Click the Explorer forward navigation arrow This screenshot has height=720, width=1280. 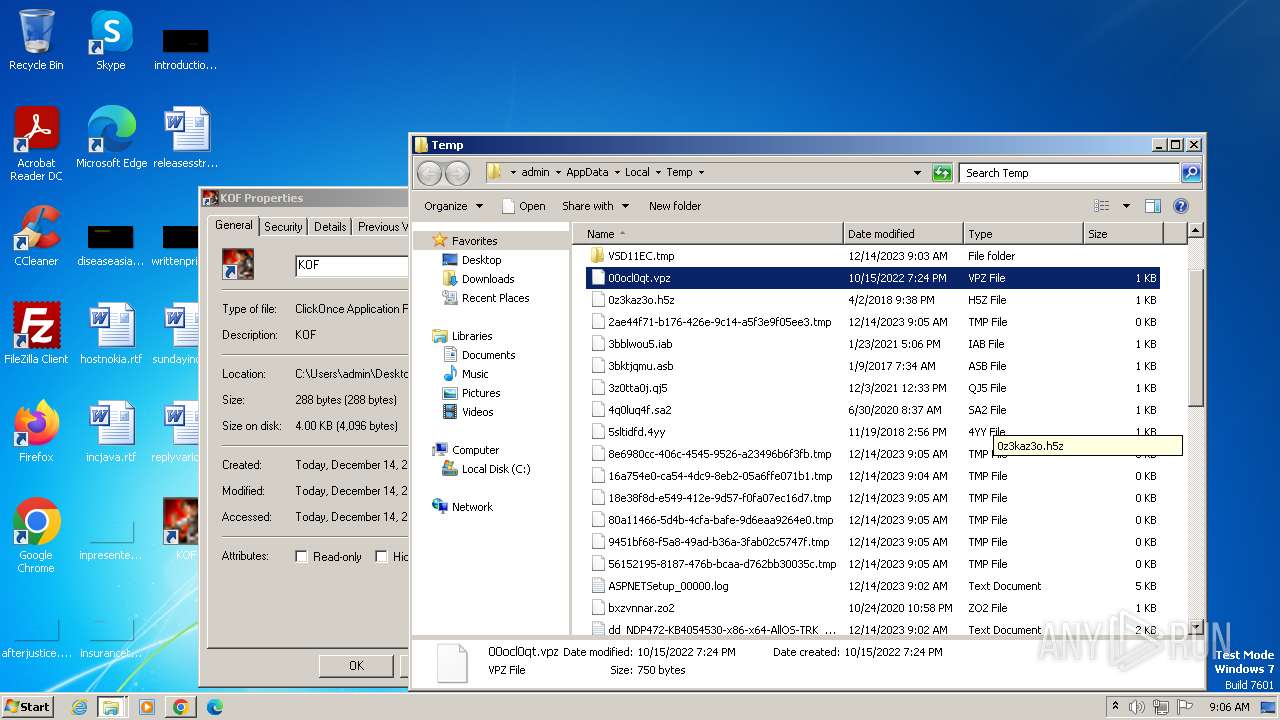pyautogui.click(x=457, y=173)
